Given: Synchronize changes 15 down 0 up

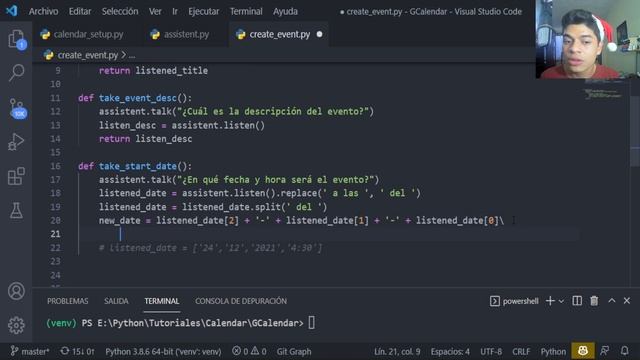Looking at the screenshot, I should point(77,351).
